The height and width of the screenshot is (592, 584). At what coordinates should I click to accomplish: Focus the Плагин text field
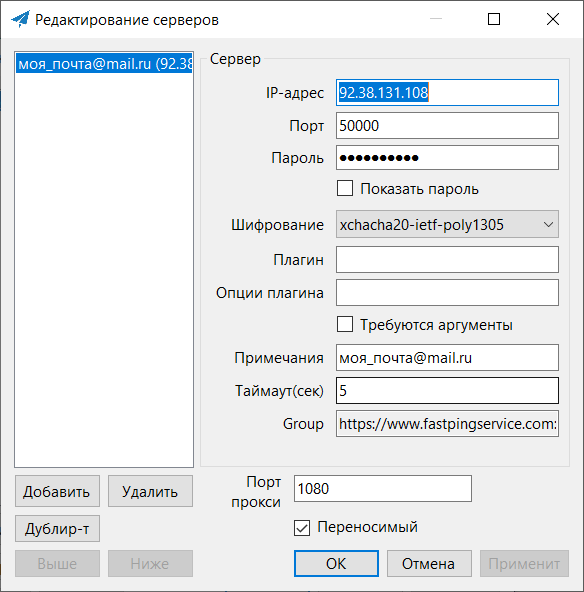[447, 259]
